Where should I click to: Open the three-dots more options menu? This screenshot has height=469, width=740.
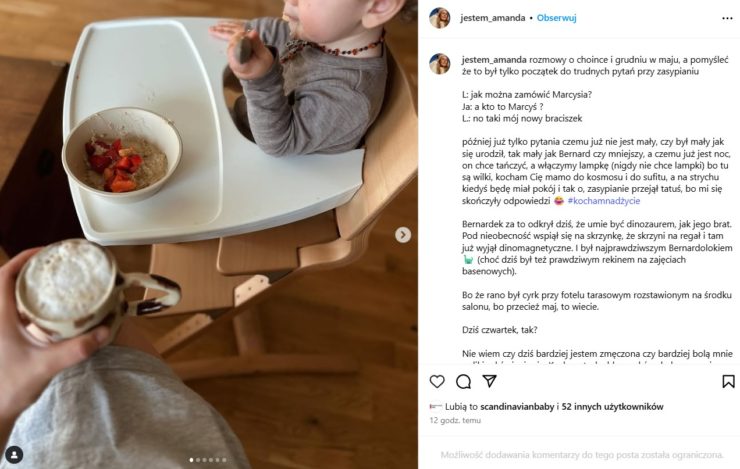pos(727,18)
